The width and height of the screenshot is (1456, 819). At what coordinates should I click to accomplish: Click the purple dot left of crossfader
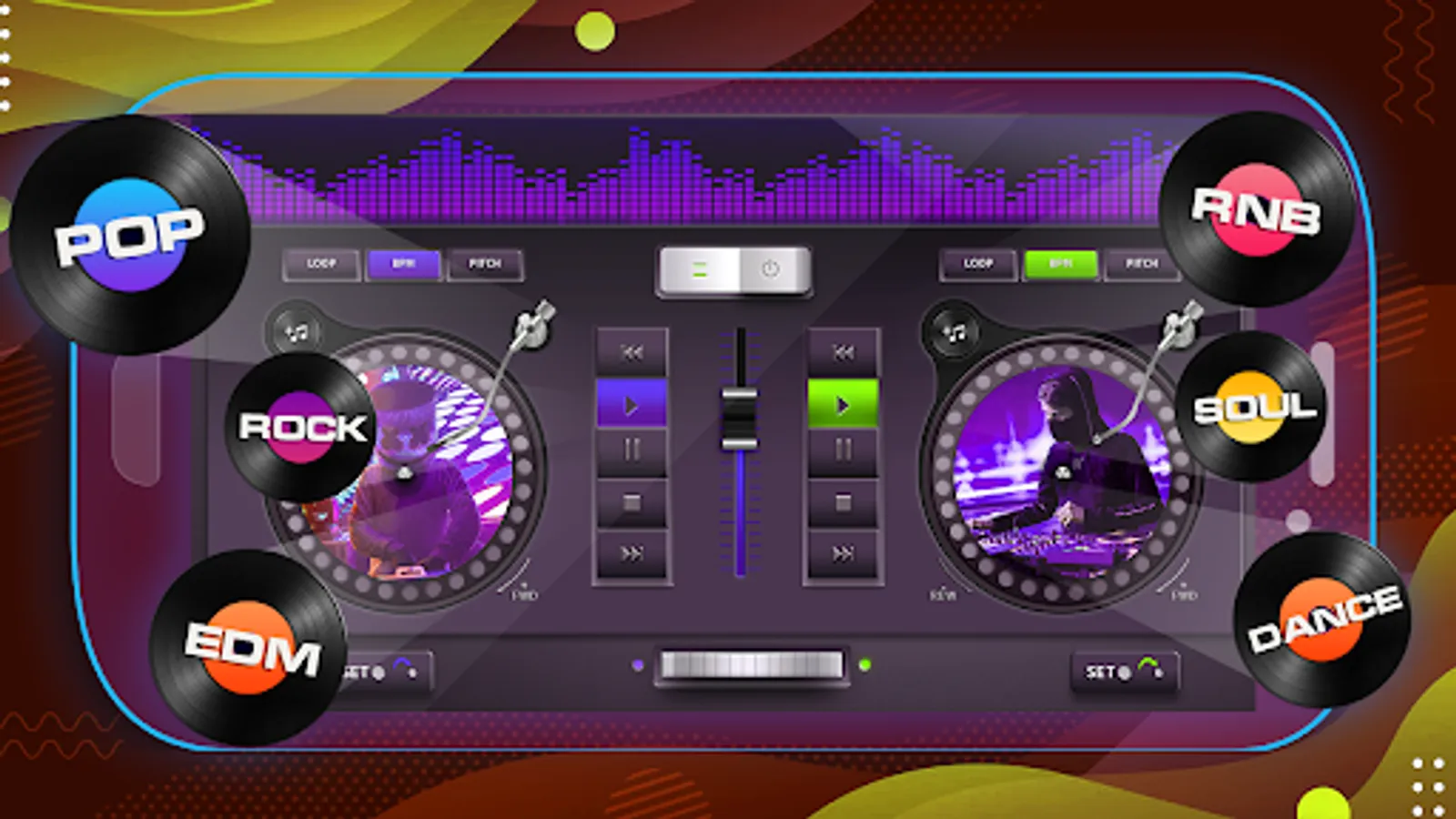(x=638, y=666)
